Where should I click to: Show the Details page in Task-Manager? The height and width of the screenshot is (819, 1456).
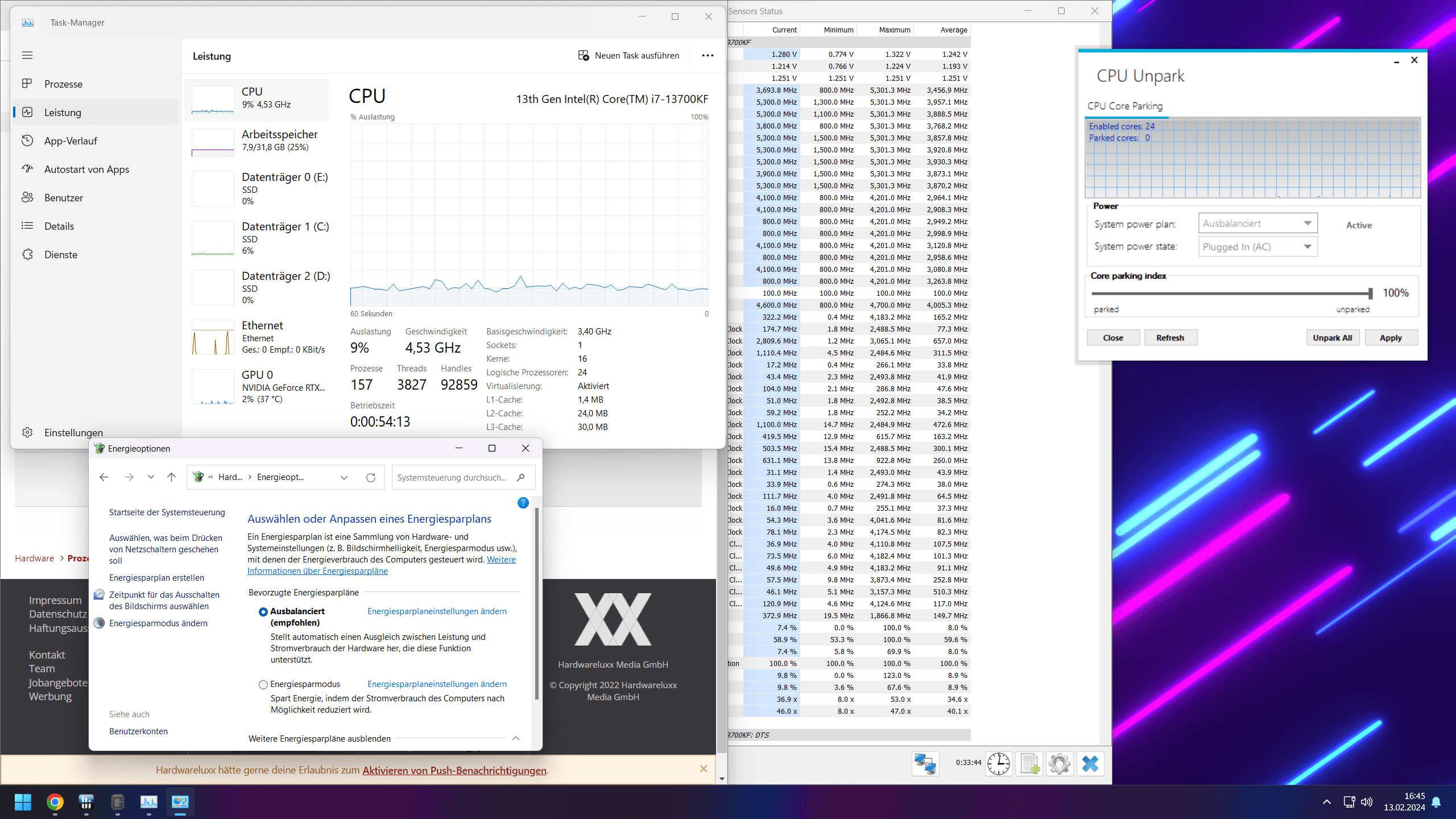[95, 226]
